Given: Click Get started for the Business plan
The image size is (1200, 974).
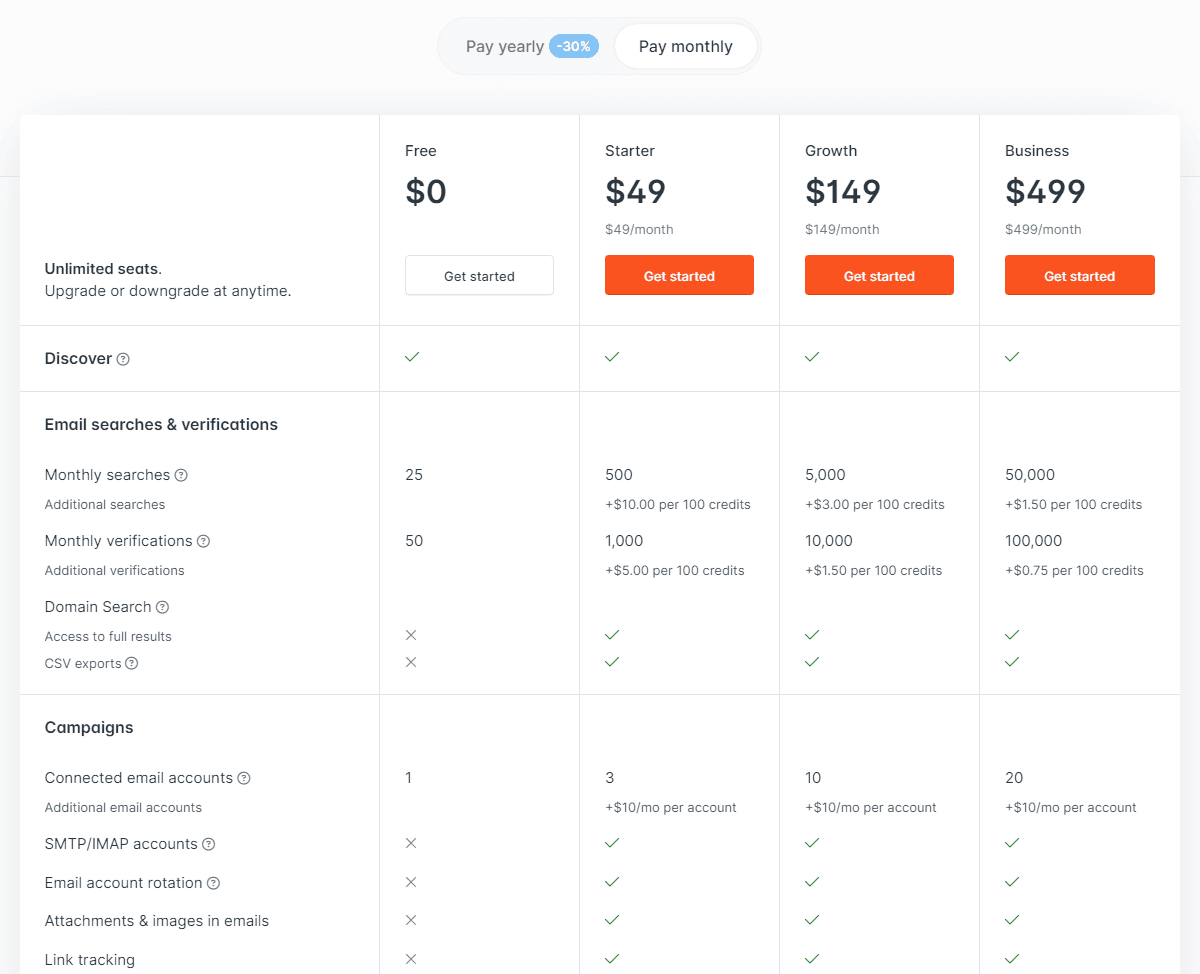Looking at the screenshot, I should [x=1079, y=275].
